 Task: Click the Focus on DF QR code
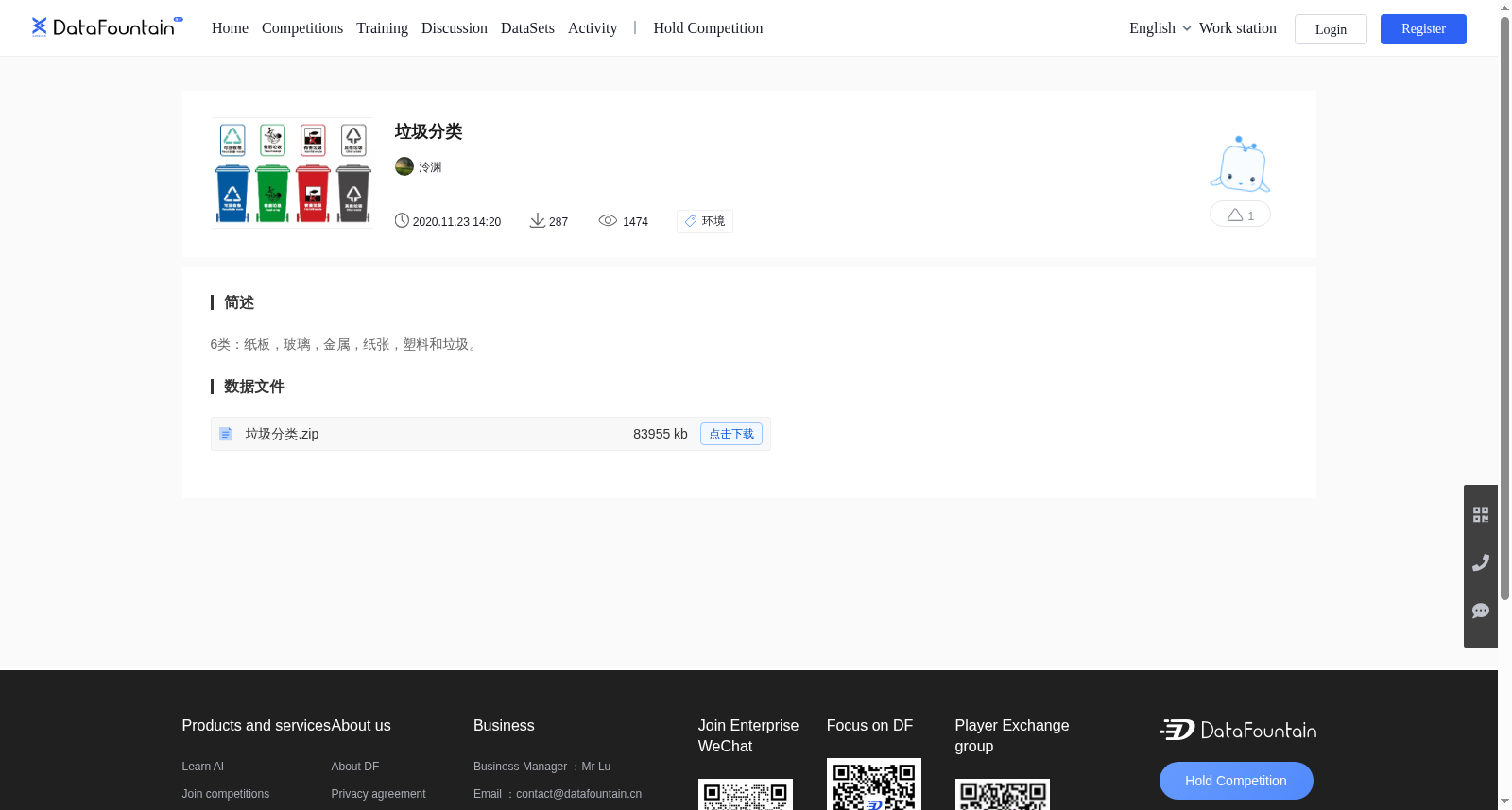[874, 784]
